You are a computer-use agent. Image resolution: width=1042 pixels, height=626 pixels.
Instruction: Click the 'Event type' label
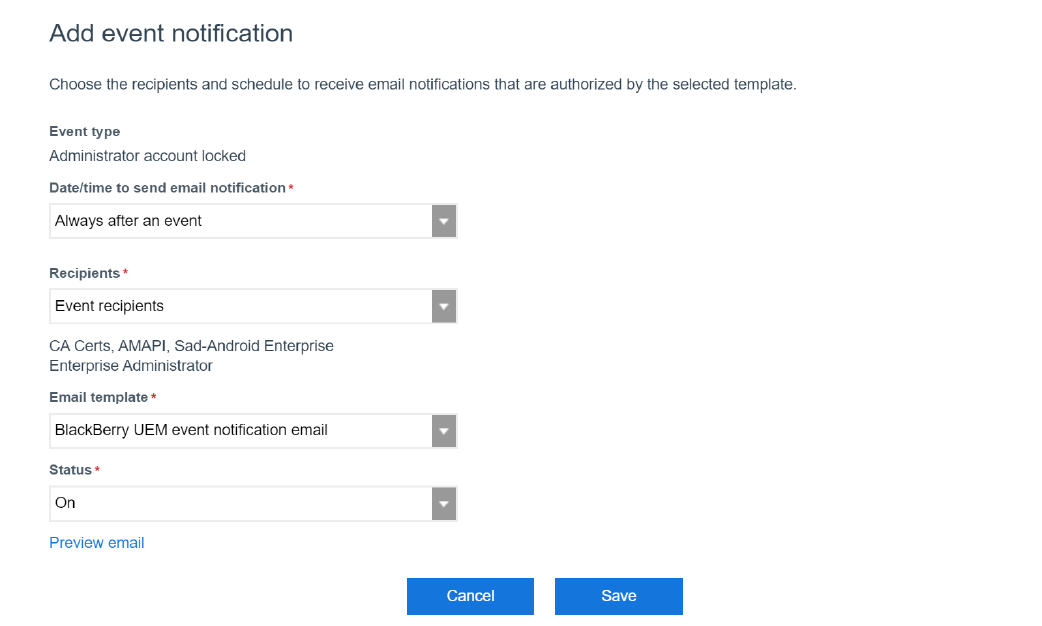pyautogui.click(x=85, y=132)
